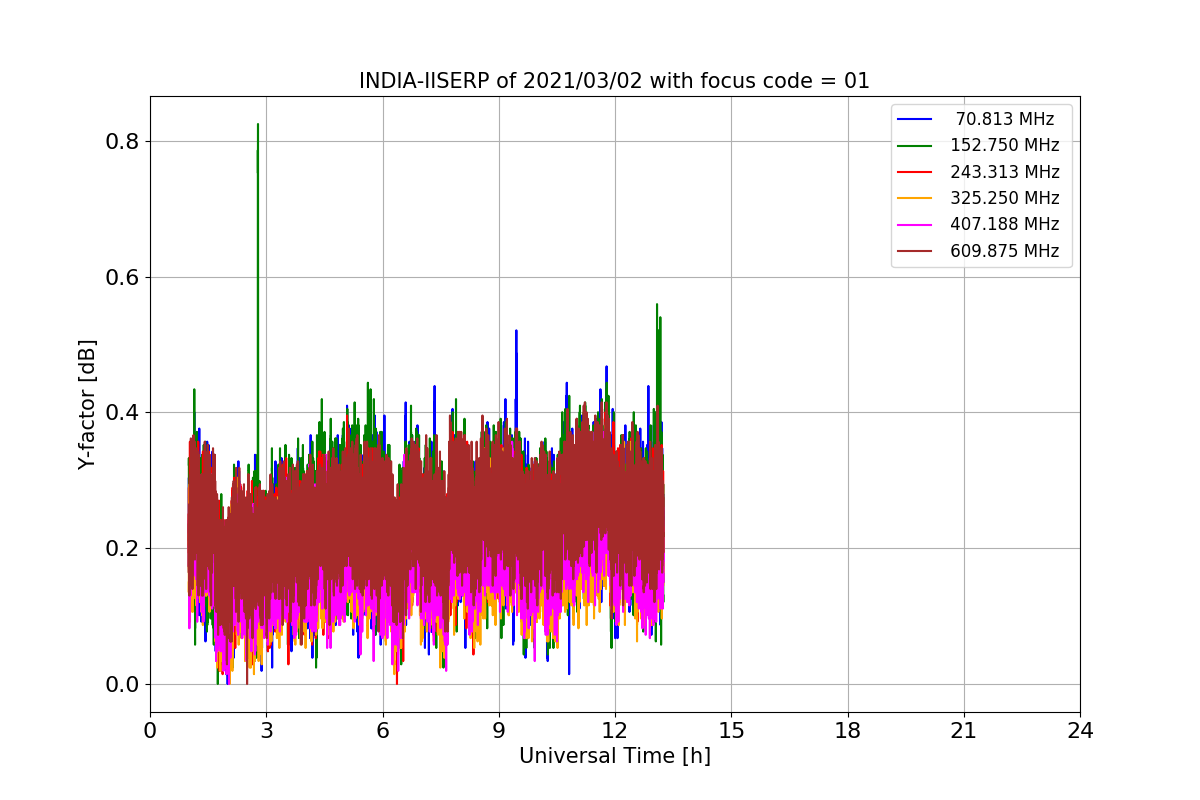Click the 6 x-axis tick label
The height and width of the screenshot is (800, 1200).
click(383, 731)
